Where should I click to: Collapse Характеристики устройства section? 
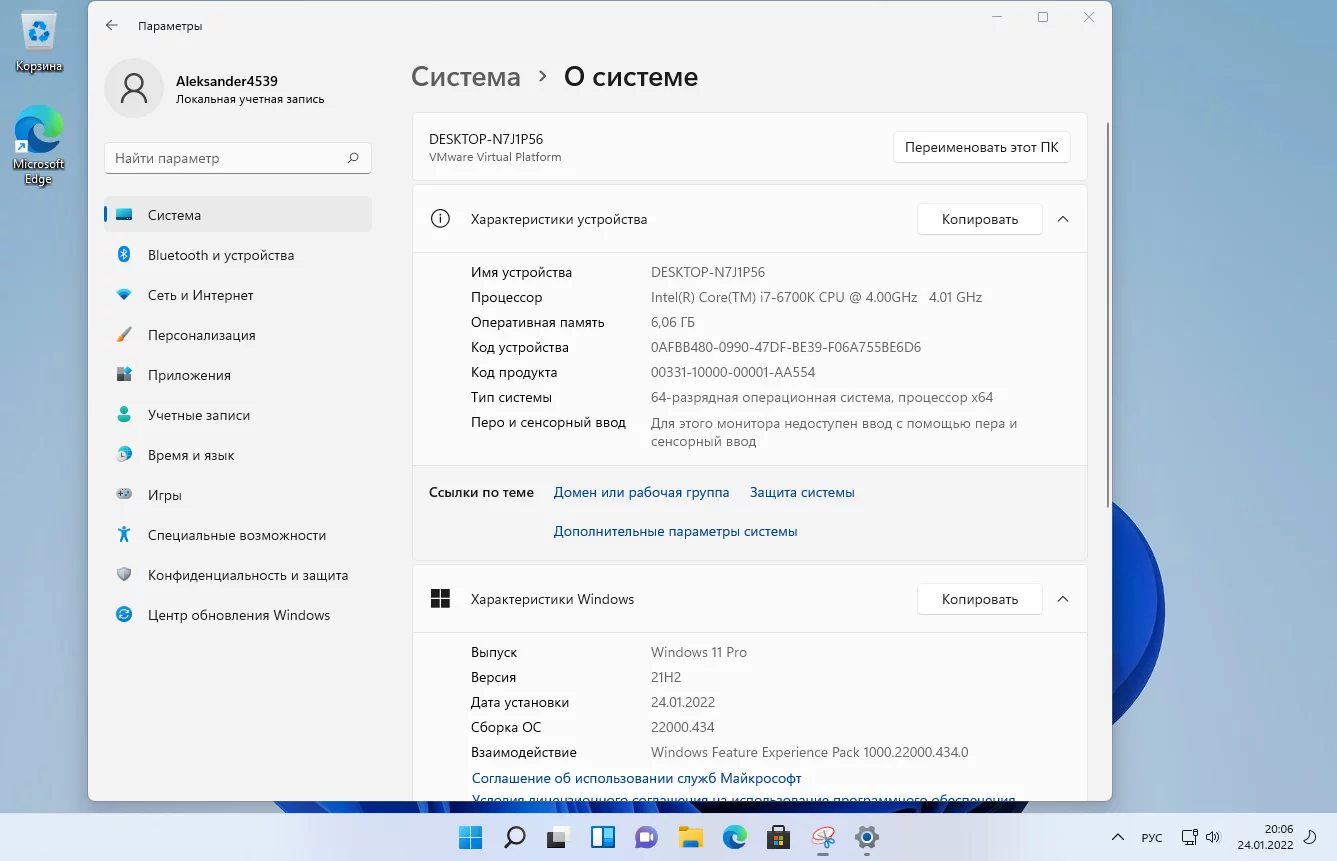point(1063,219)
